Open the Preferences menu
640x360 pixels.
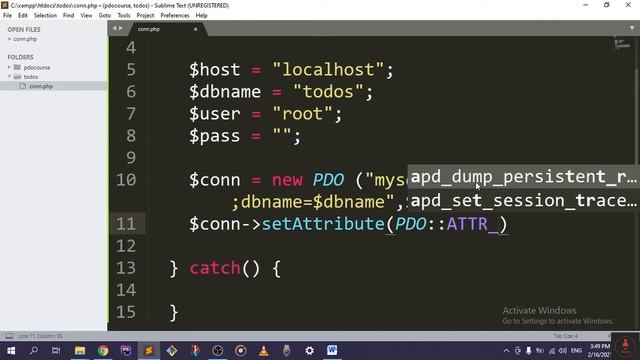pos(175,16)
